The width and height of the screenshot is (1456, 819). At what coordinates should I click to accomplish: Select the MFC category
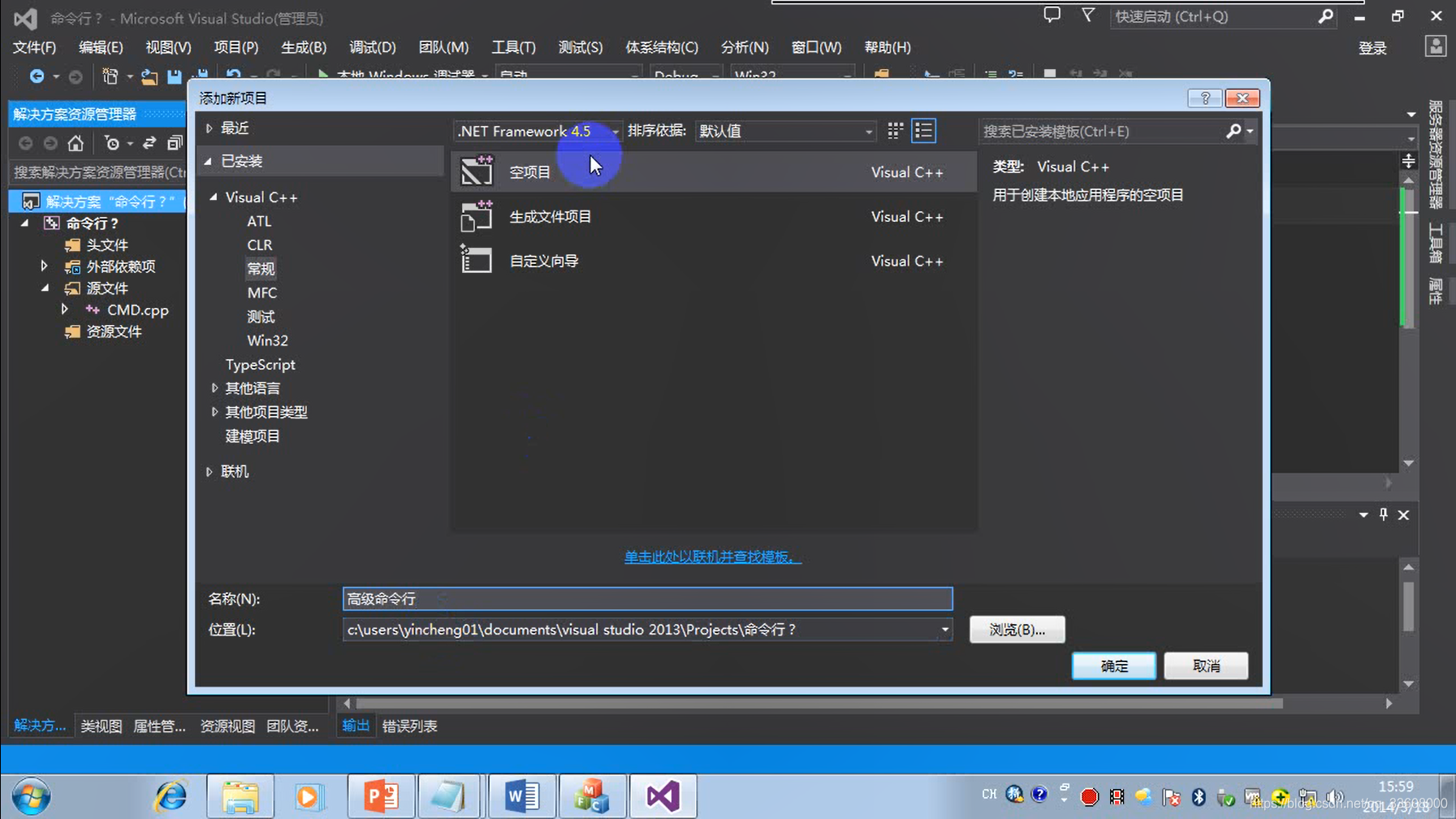[x=261, y=292]
